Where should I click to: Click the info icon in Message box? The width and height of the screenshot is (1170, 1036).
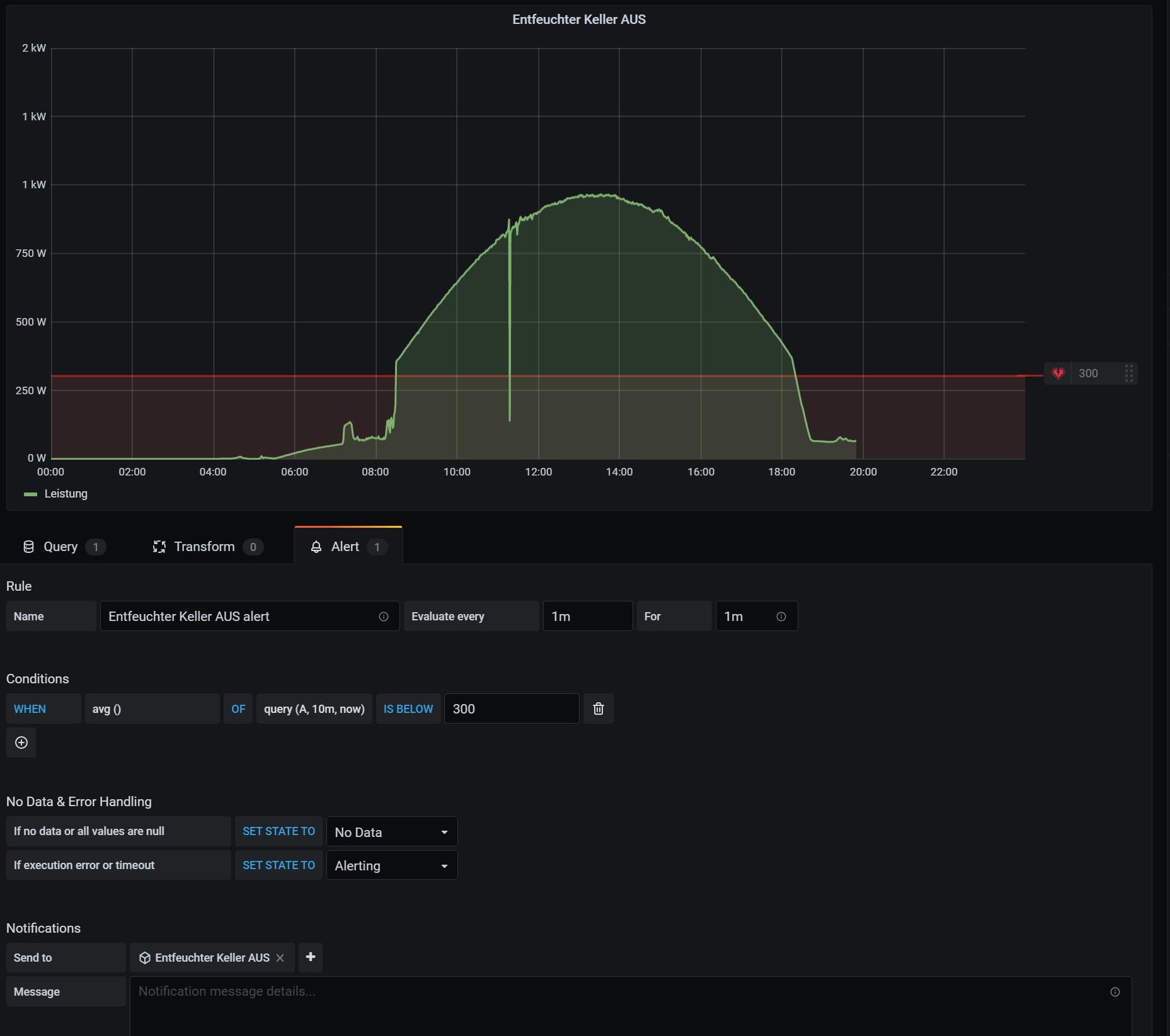(1115, 992)
